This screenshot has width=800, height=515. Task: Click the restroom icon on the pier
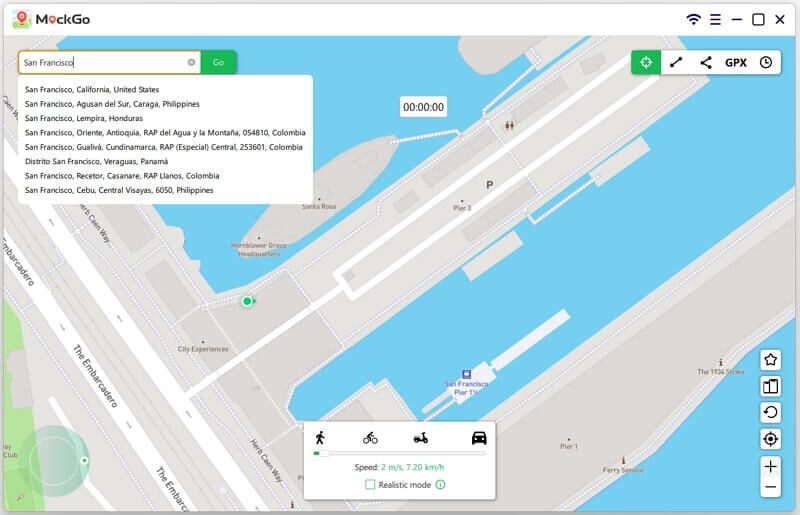[x=509, y=125]
